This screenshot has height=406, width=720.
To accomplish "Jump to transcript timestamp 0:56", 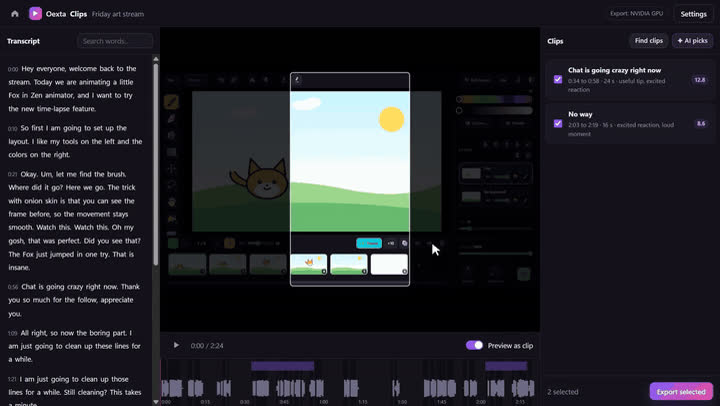I will (x=13, y=287).
